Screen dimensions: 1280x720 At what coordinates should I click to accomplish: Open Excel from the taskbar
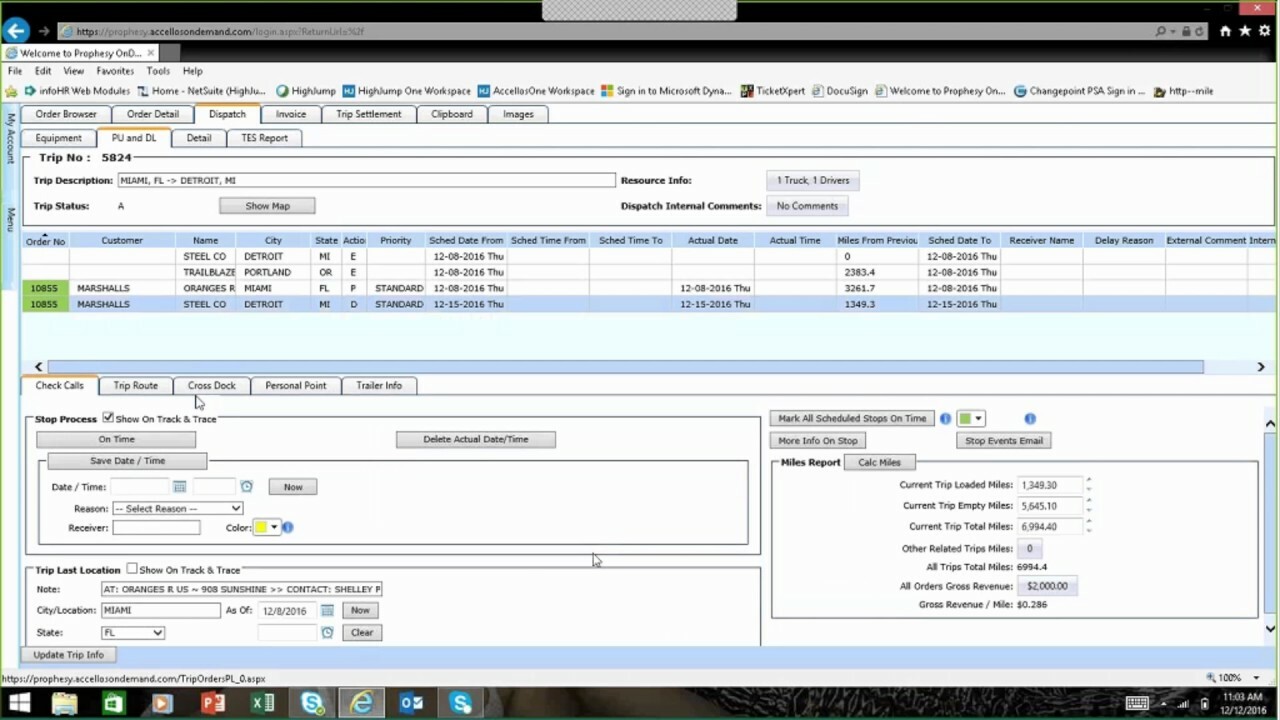pyautogui.click(x=263, y=703)
